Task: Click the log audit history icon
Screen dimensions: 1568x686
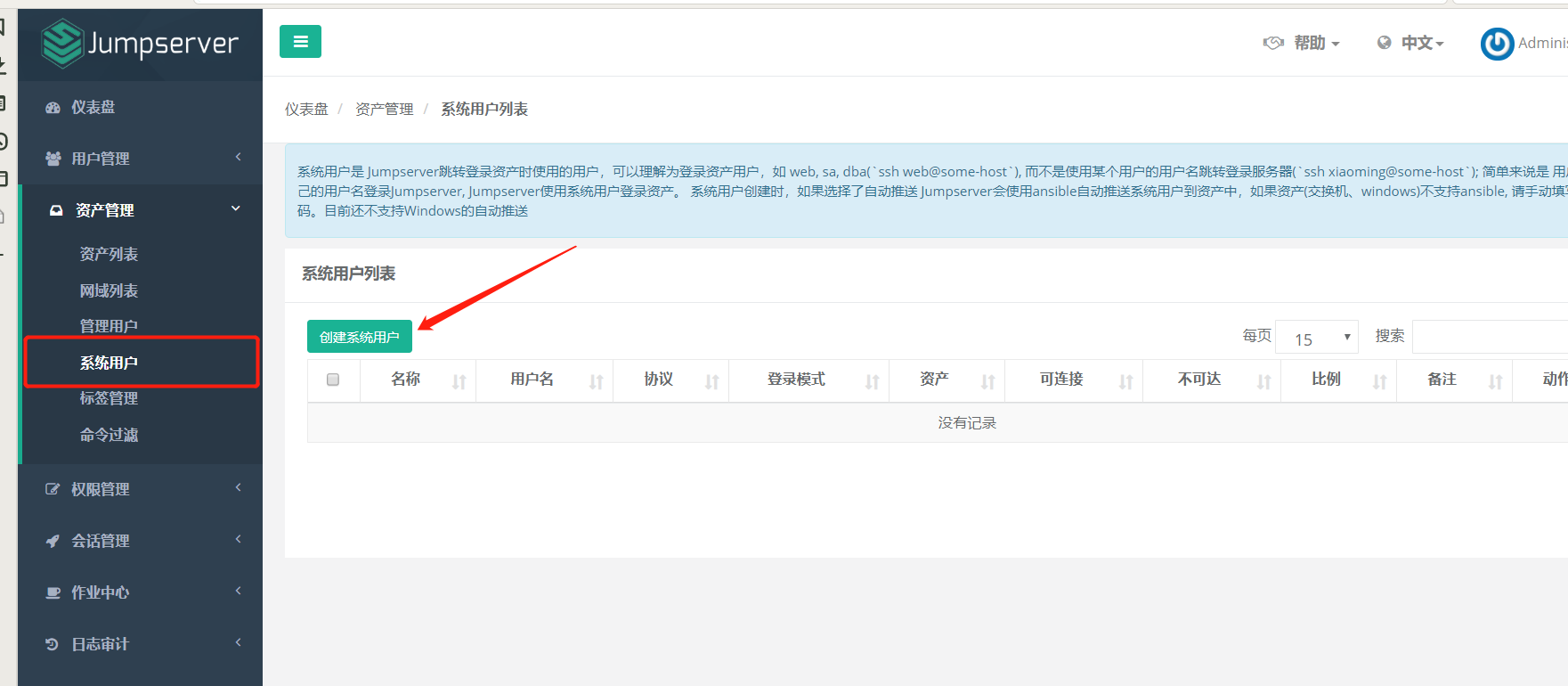Action: [53, 644]
